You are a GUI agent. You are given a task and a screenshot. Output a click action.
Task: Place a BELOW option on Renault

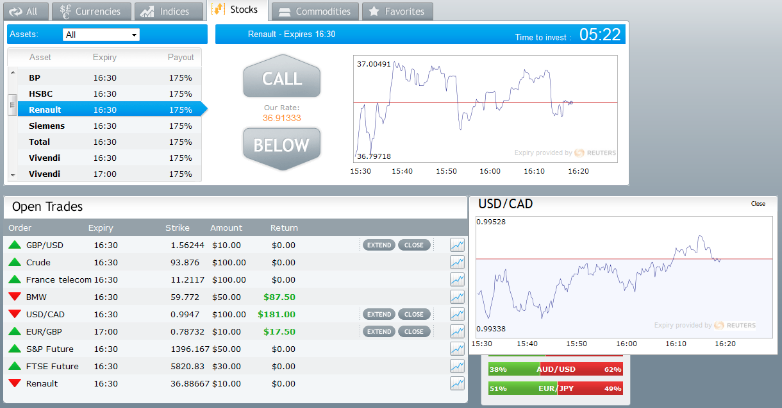282,148
